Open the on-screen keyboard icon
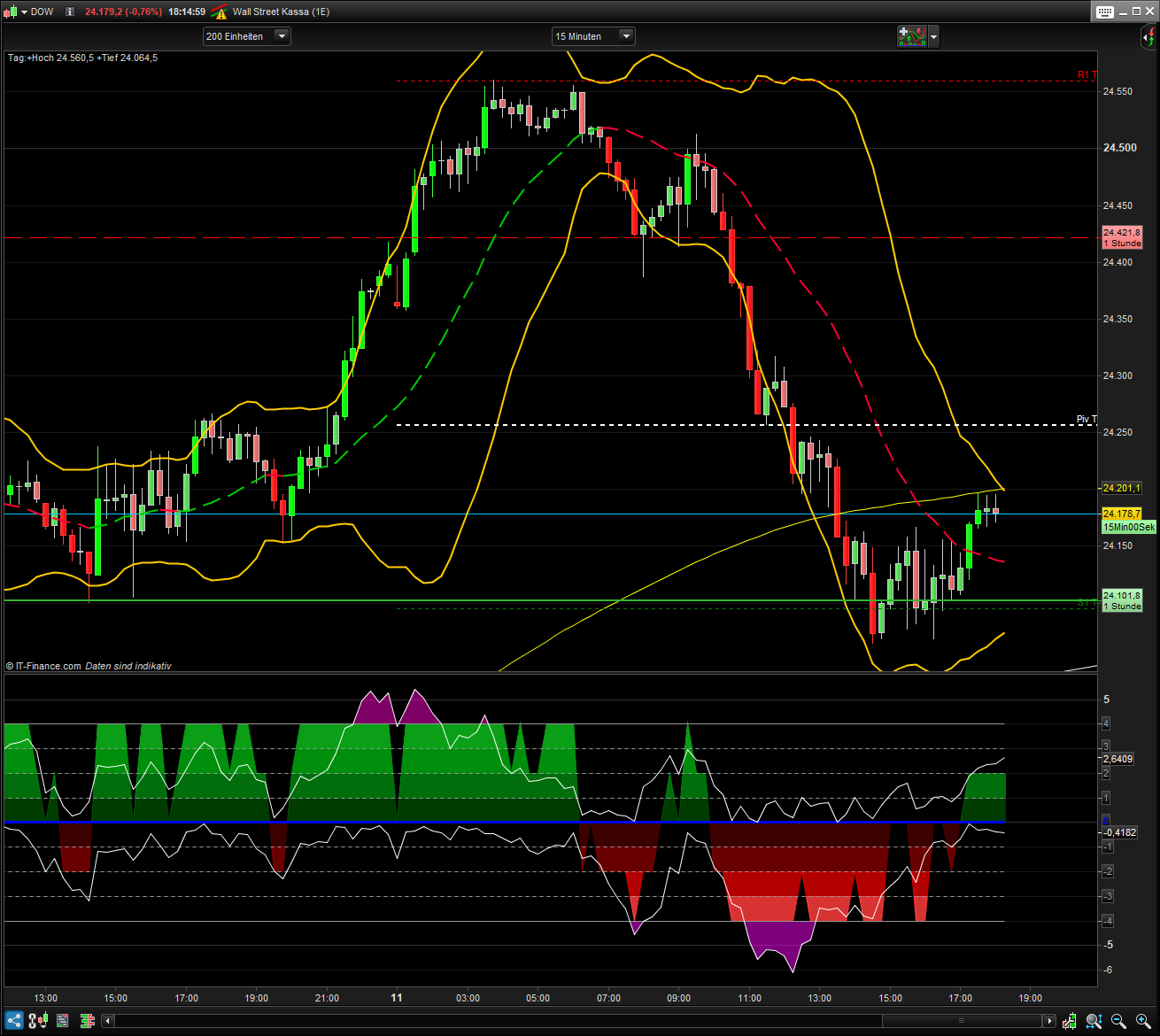This screenshot has width=1160, height=1036. pyautogui.click(x=1105, y=12)
